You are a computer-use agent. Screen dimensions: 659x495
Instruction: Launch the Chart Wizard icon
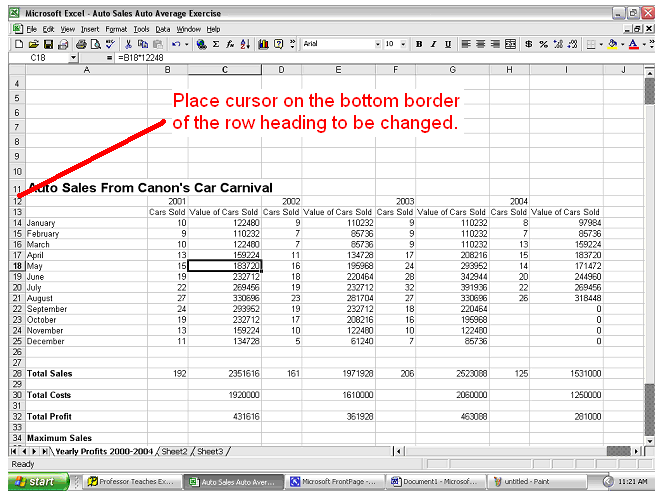[263, 44]
